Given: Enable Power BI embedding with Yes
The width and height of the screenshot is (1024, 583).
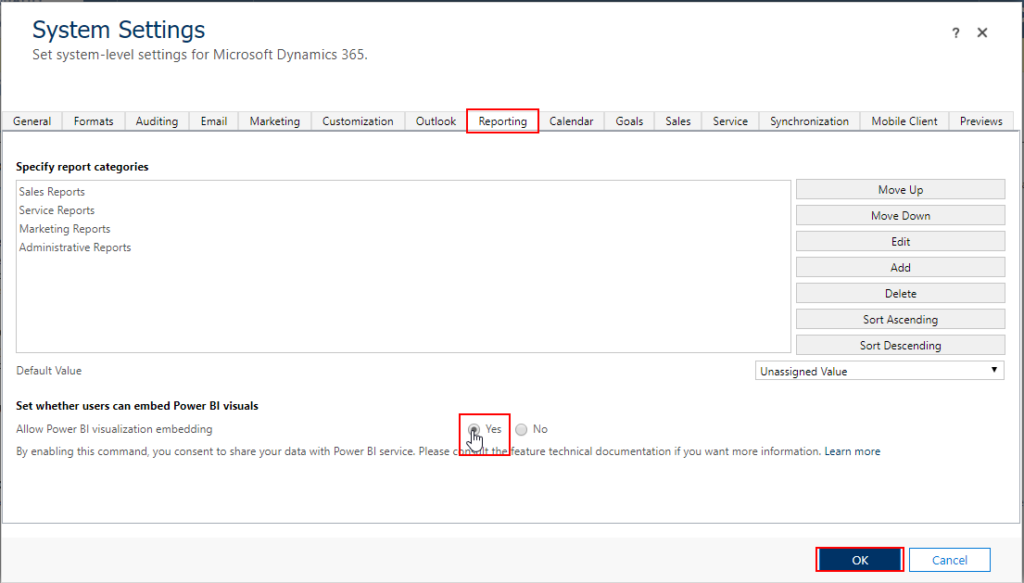Looking at the screenshot, I should (x=474, y=430).
